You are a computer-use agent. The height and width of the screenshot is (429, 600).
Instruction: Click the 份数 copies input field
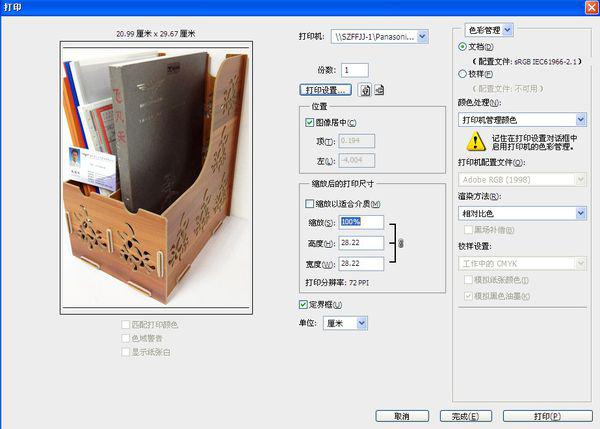(355, 70)
